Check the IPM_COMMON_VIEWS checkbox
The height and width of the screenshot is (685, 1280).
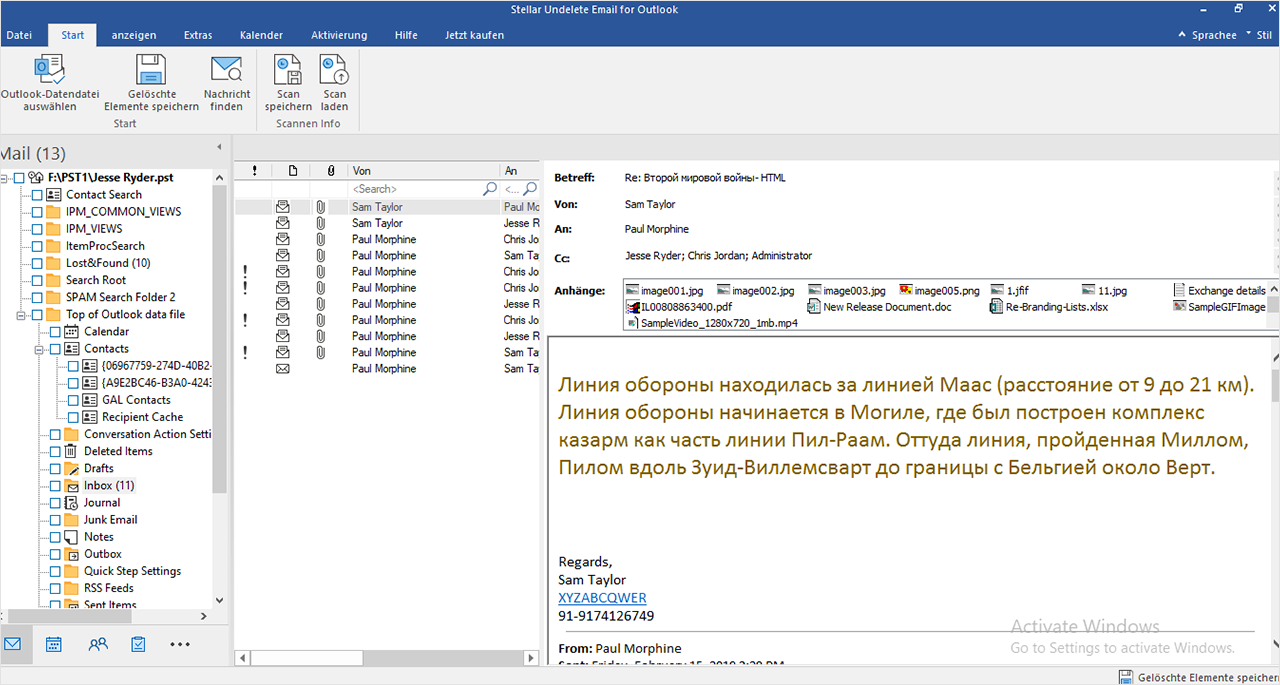[x=38, y=212]
